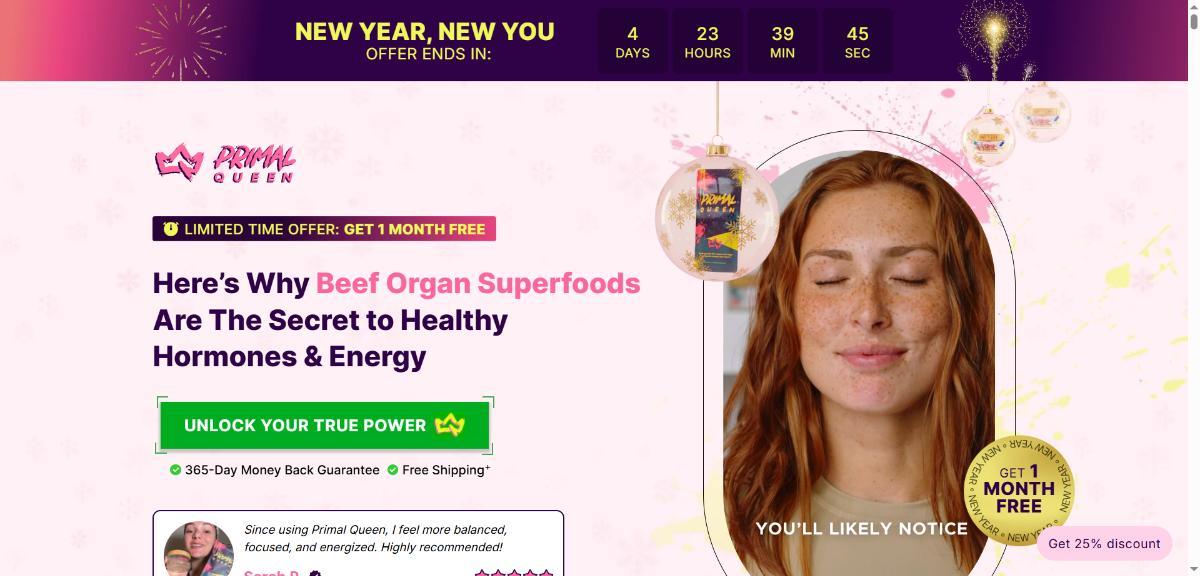Click the testimonial quote text by Sarah P.

(x=375, y=538)
